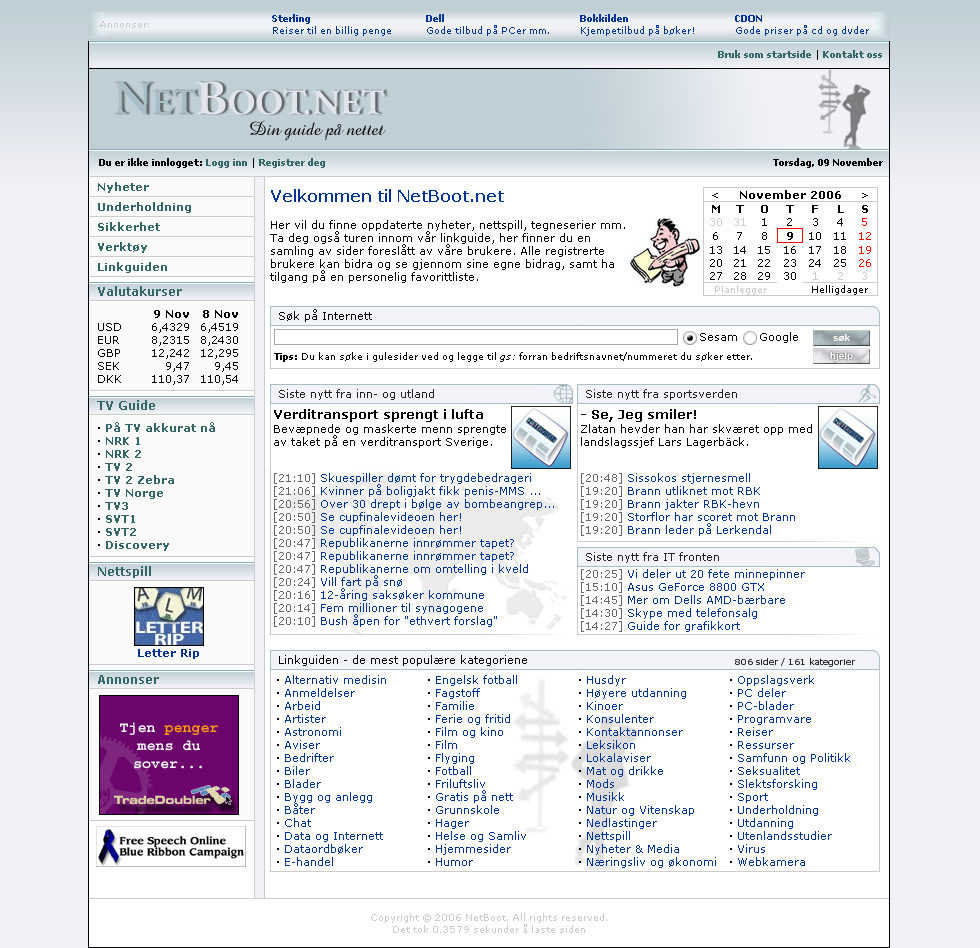Open the NRK 1 TV guide
Viewport: 980px width, 948px height.
coord(123,441)
